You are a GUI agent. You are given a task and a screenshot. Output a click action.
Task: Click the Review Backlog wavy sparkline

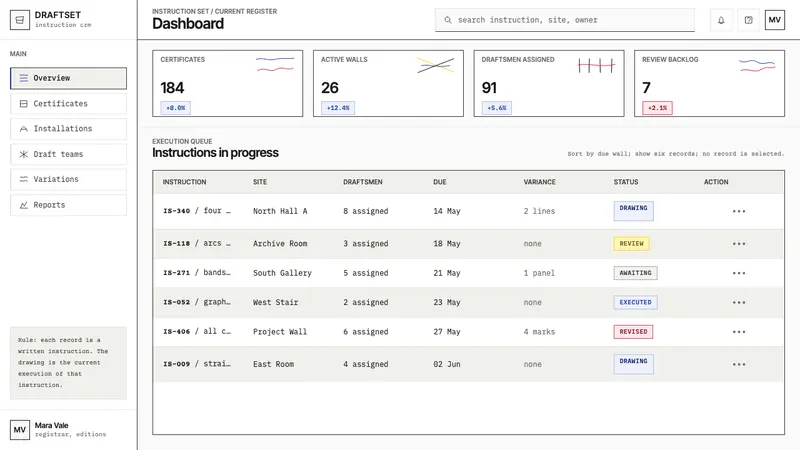coord(757,65)
